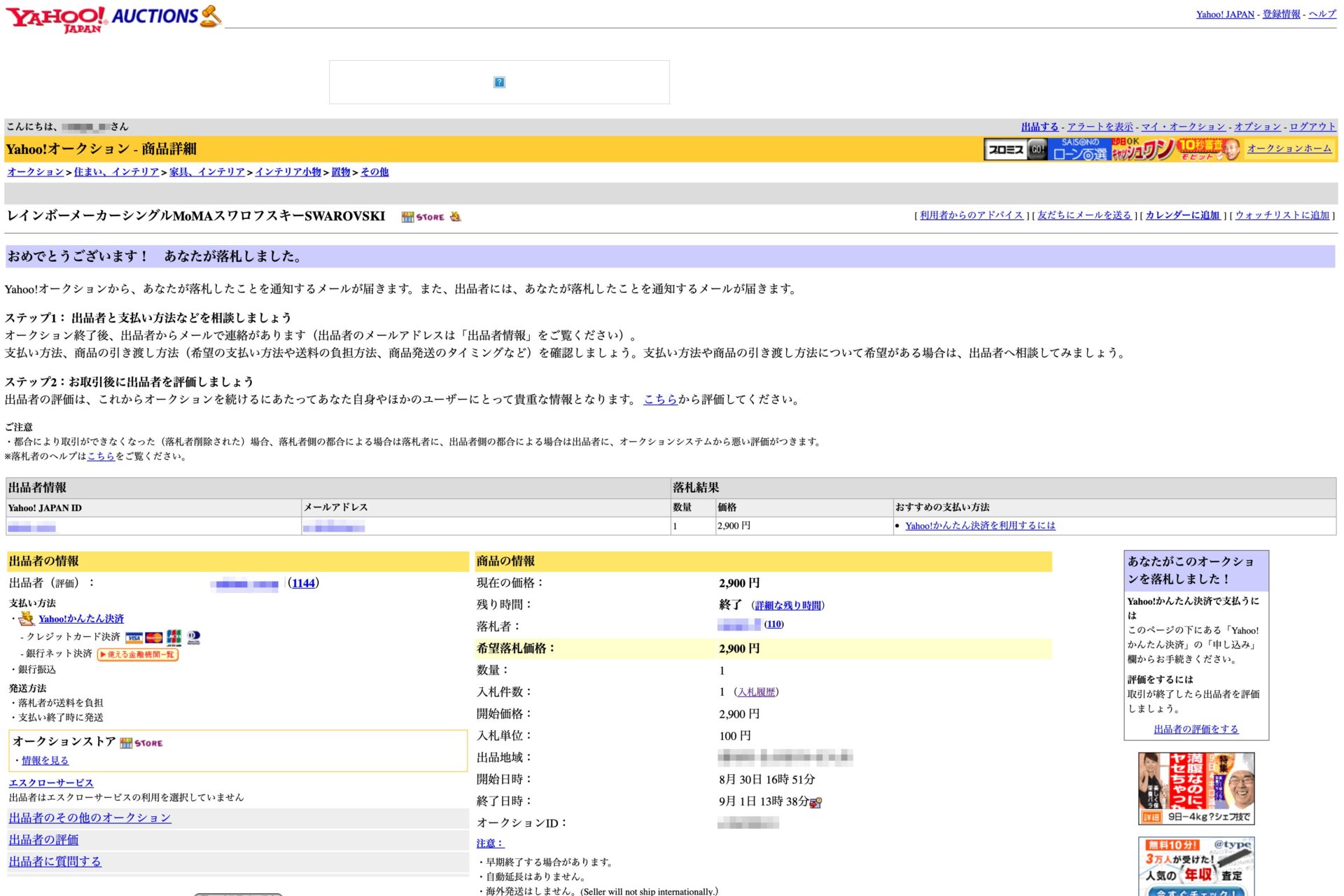Open the 詳細な残り時間 link
Screen dimensions: 1344x896
(787, 605)
